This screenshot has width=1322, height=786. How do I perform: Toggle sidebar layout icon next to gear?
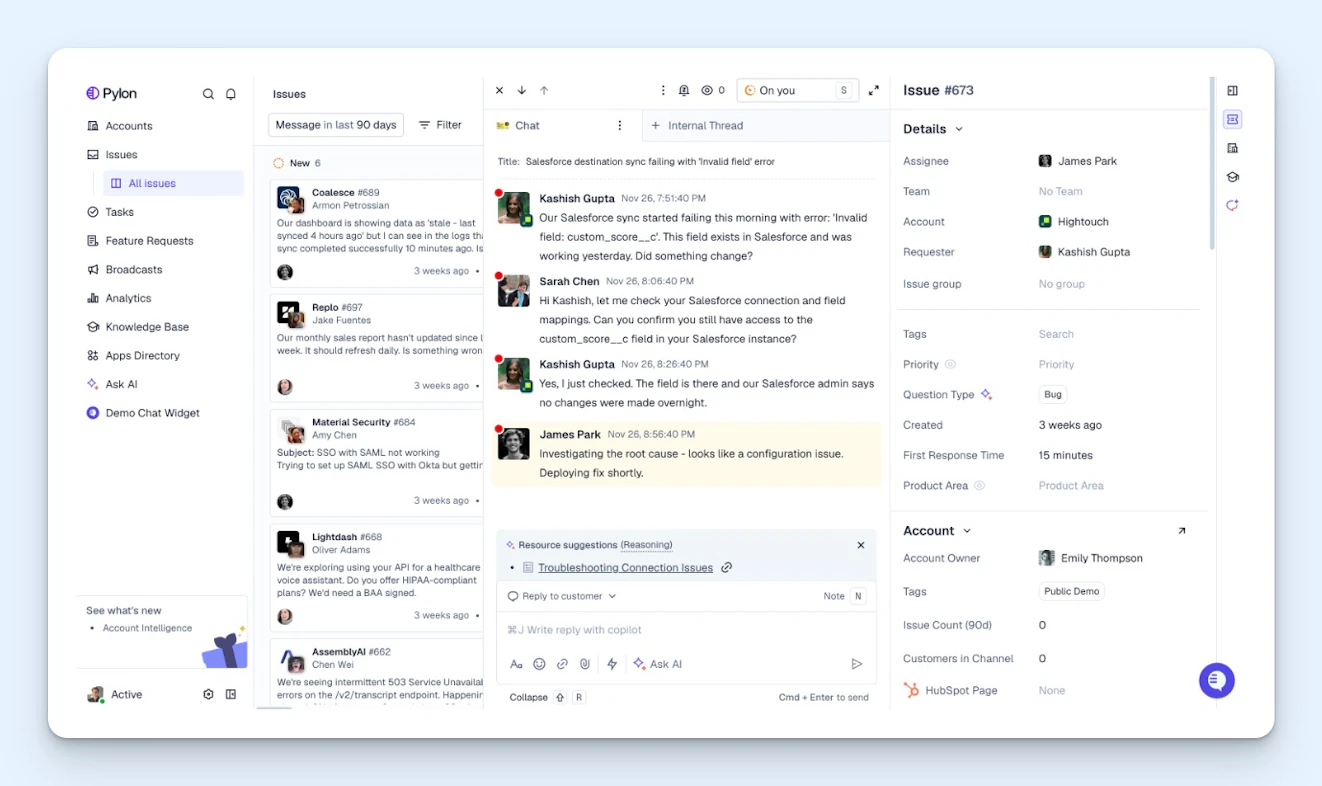pos(231,694)
